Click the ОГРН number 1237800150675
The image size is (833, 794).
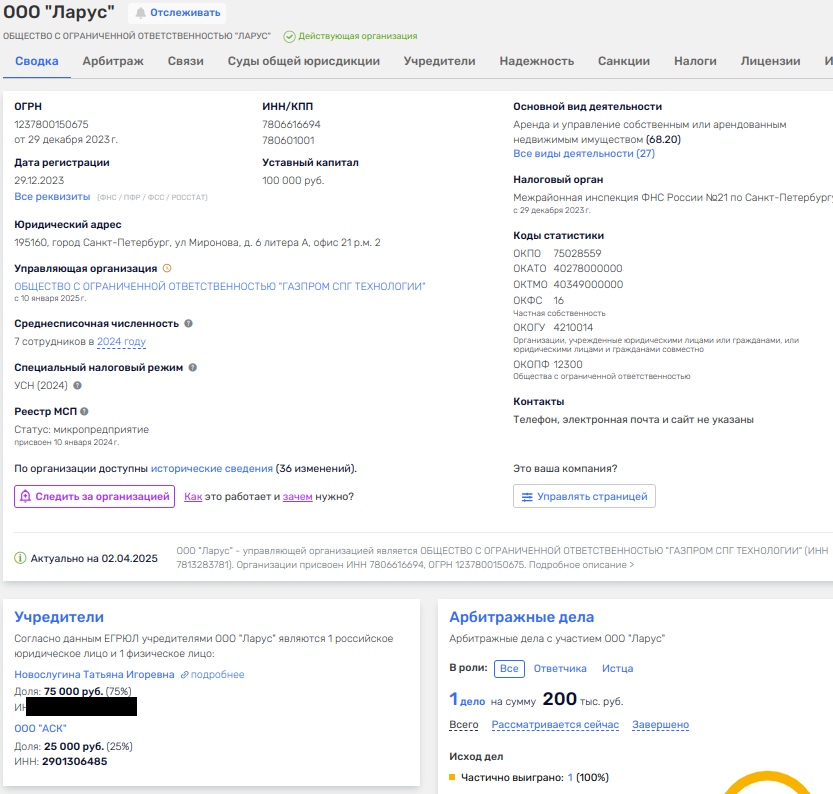[52, 124]
